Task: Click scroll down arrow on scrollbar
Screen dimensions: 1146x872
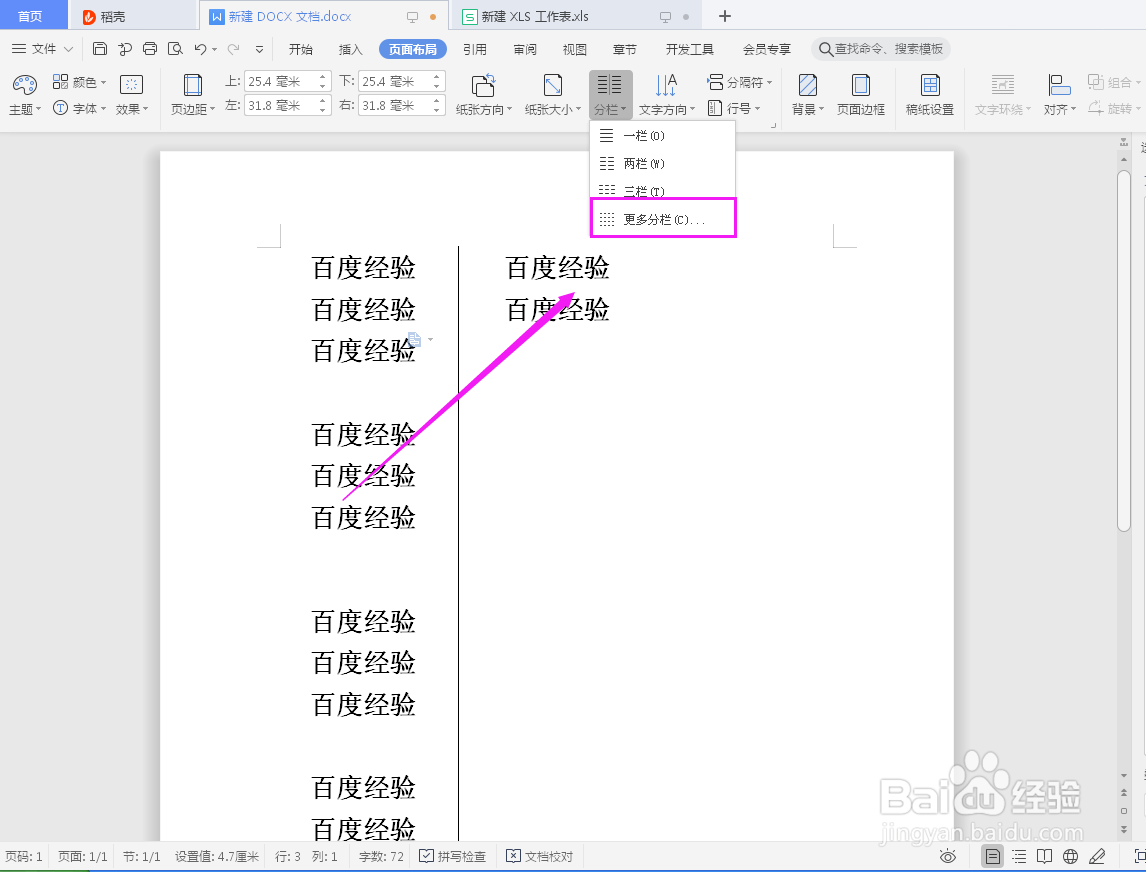Action: coord(1124,775)
